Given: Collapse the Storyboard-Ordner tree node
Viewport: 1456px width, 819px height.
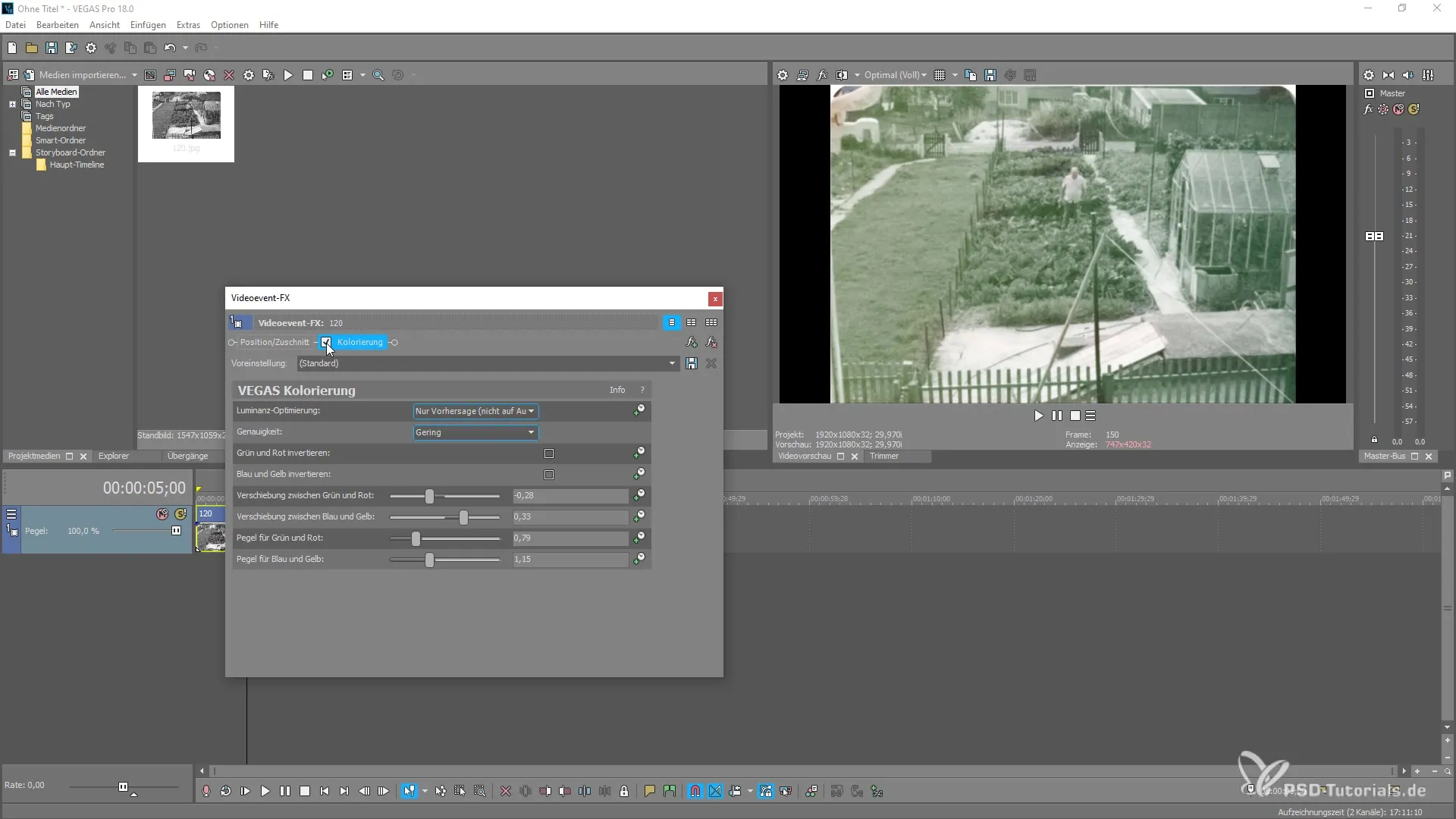Looking at the screenshot, I should pyautogui.click(x=12, y=153).
